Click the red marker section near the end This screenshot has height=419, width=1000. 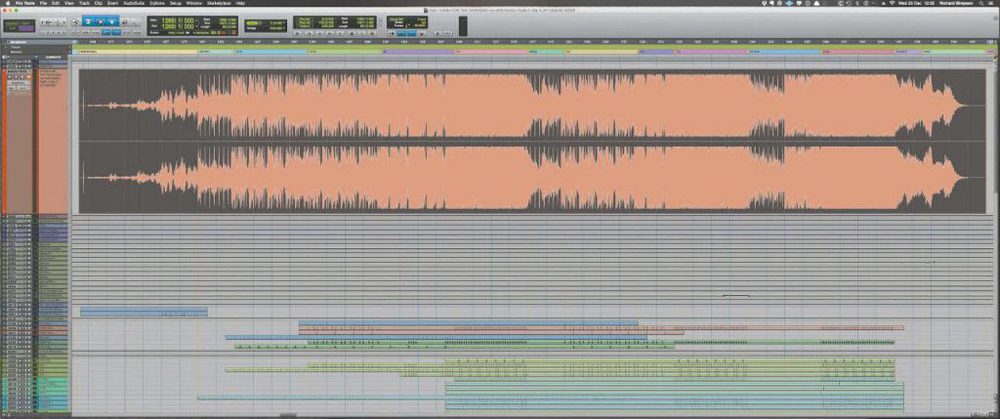pos(858,52)
